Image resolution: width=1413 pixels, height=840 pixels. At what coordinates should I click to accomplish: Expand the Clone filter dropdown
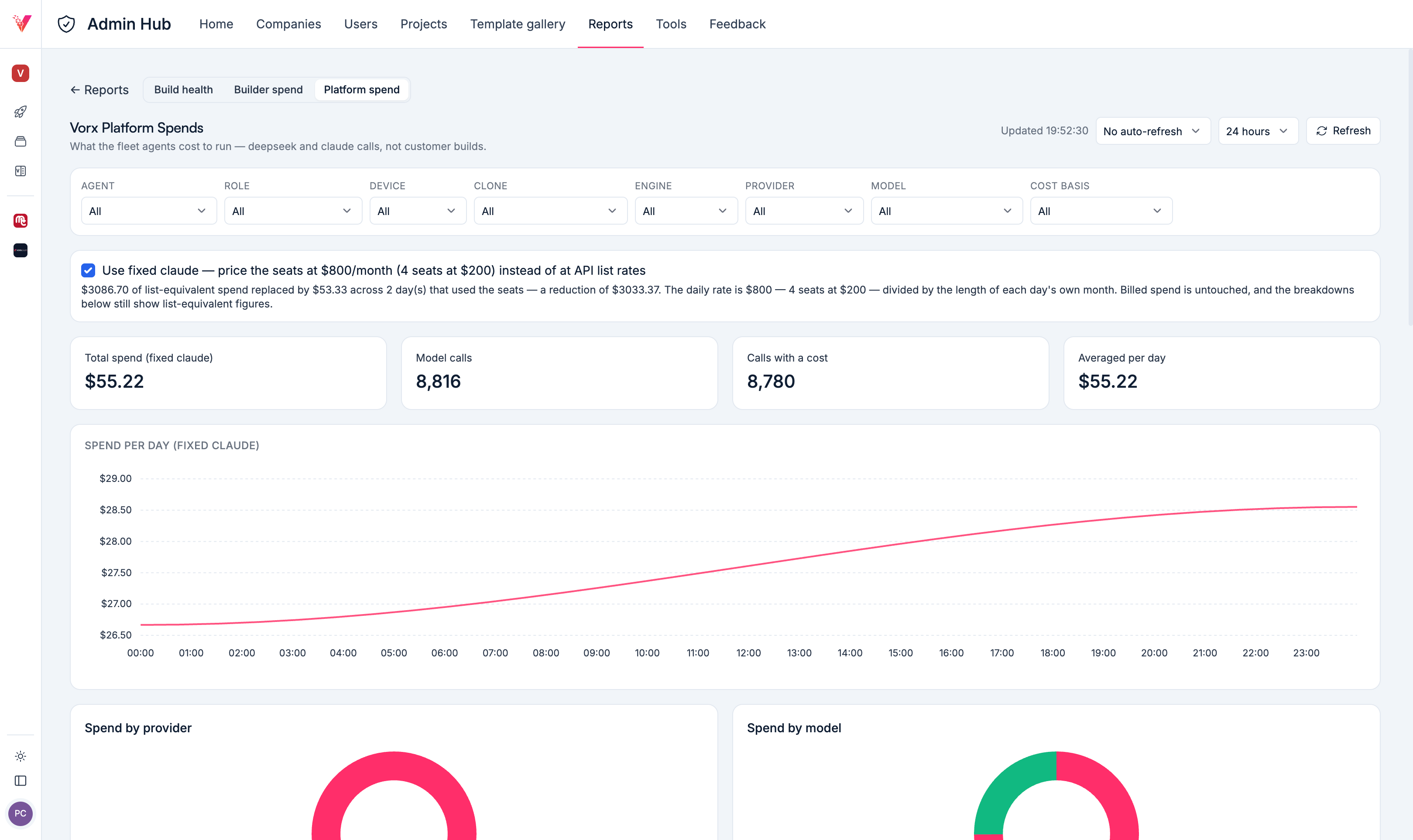[x=550, y=211]
